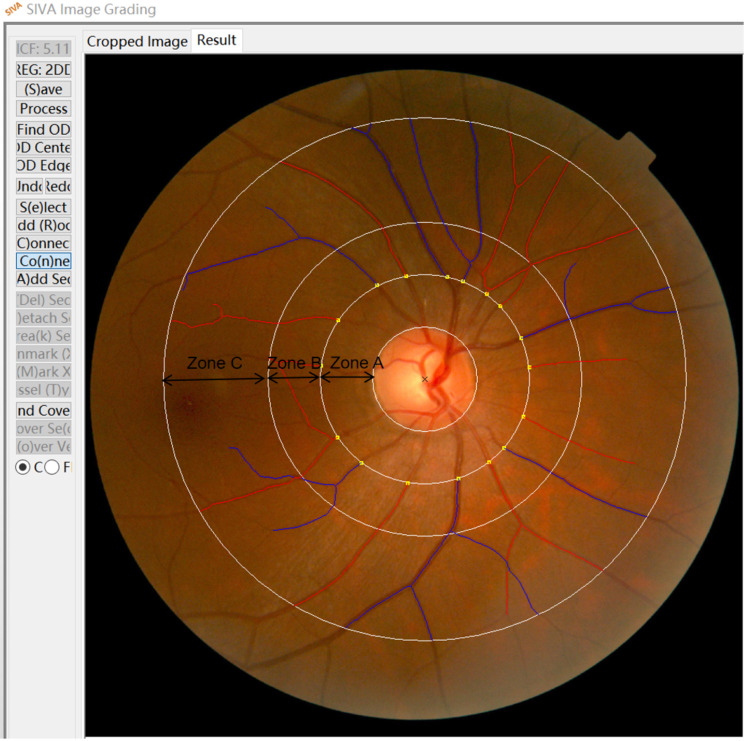The height and width of the screenshot is (741, 744).
Task: Click the (C)onnect button
Action: [x=43, y=243]
